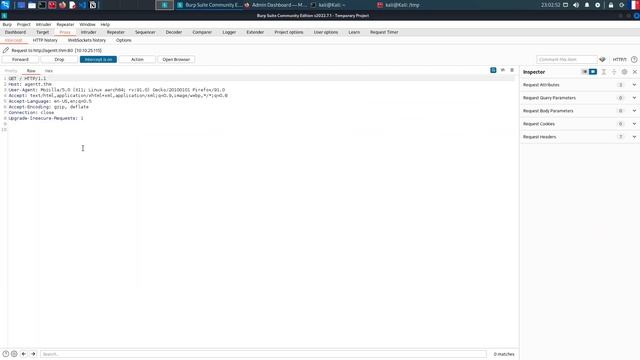Image resolution: width=640 pixels, height=360 pixels.
Task: Close the Inspector panel
Action: (x=635, y=72)
